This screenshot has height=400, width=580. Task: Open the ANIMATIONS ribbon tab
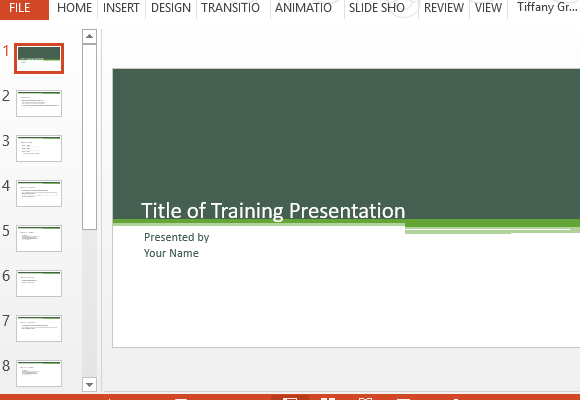[x=303, y=8]
